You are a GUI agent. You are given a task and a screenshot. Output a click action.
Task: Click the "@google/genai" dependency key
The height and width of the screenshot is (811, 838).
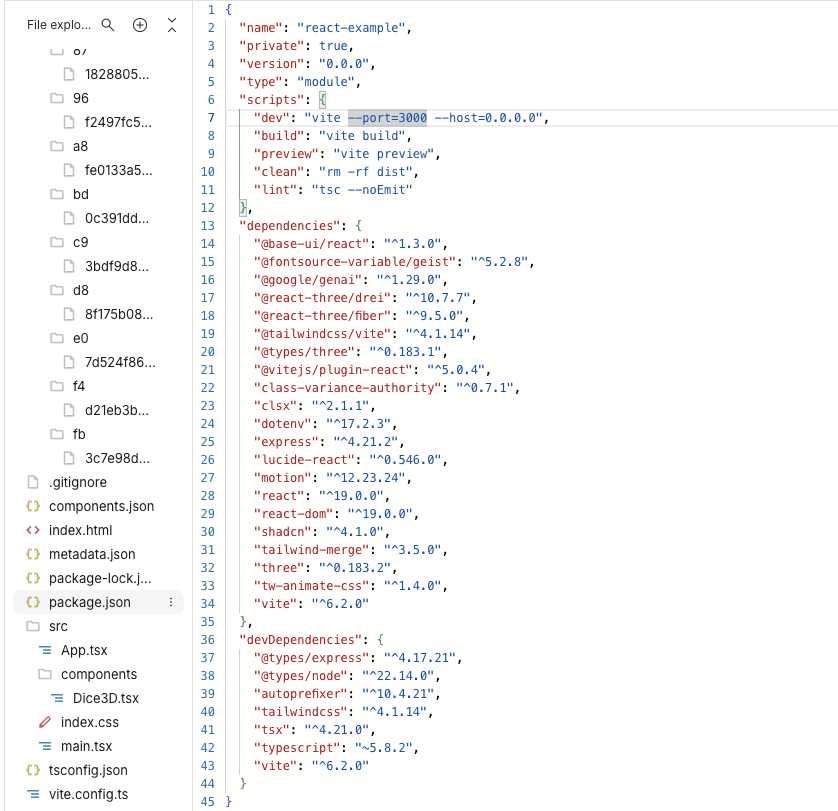[308, 280]
